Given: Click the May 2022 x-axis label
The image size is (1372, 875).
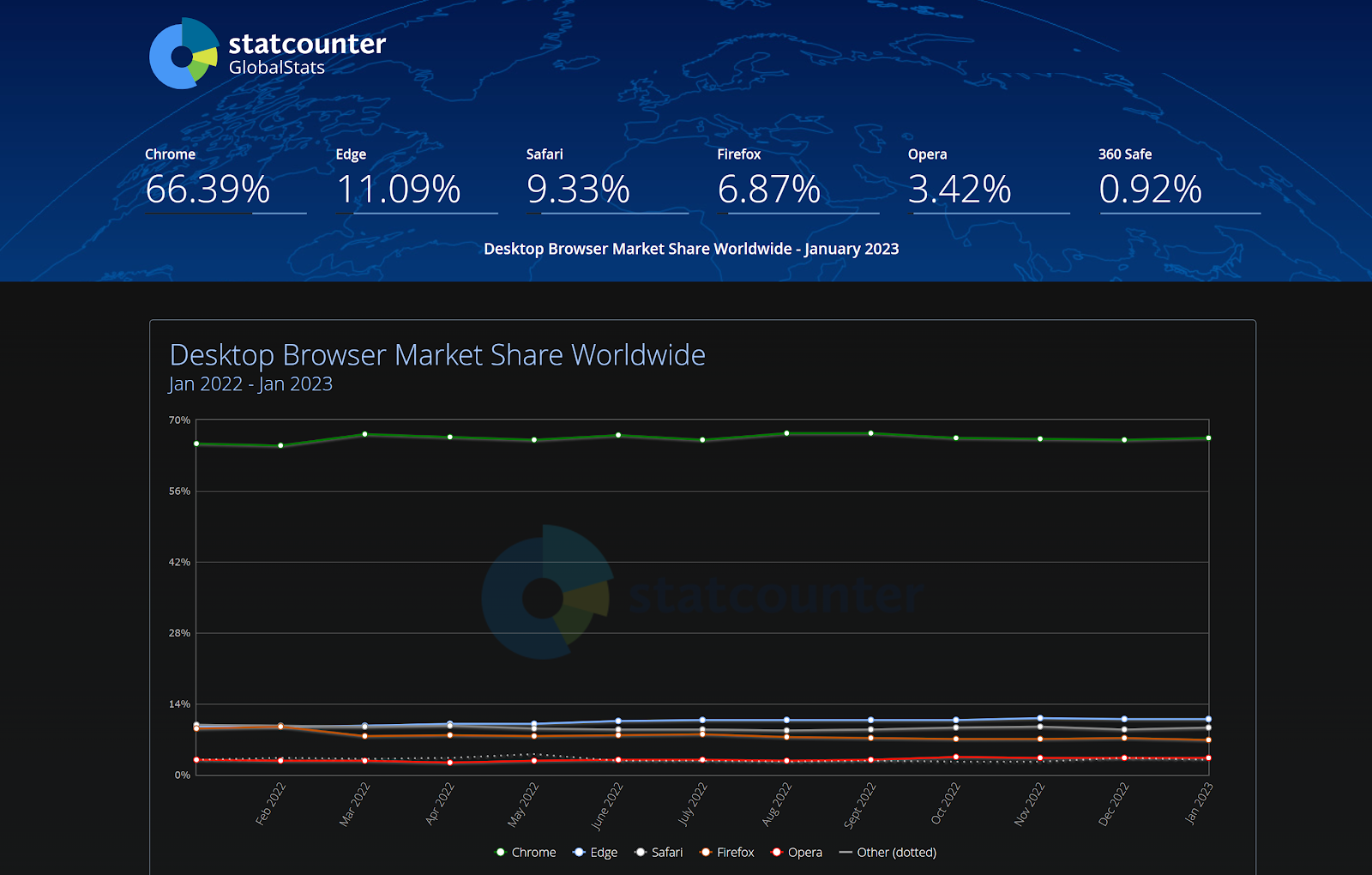Looking at the screenshot, I should (523, 805).
